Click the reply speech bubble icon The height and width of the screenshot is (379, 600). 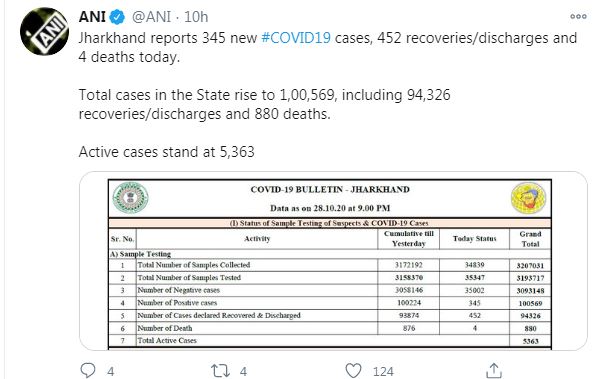88,370
